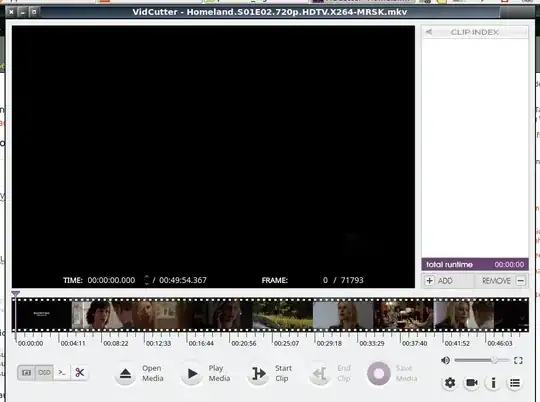Click the ADD button in clip index
This screenshot has height=402, width=540.
click(x=447, y=281)
